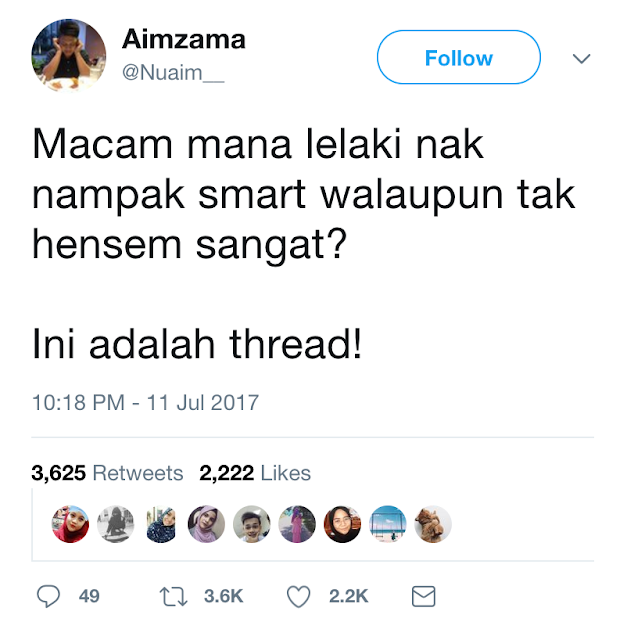Image resolution: width=627 pixels, height=640 pixels.
Task: Open the red hijab liker avatar
Action: (x=70, y=524)
